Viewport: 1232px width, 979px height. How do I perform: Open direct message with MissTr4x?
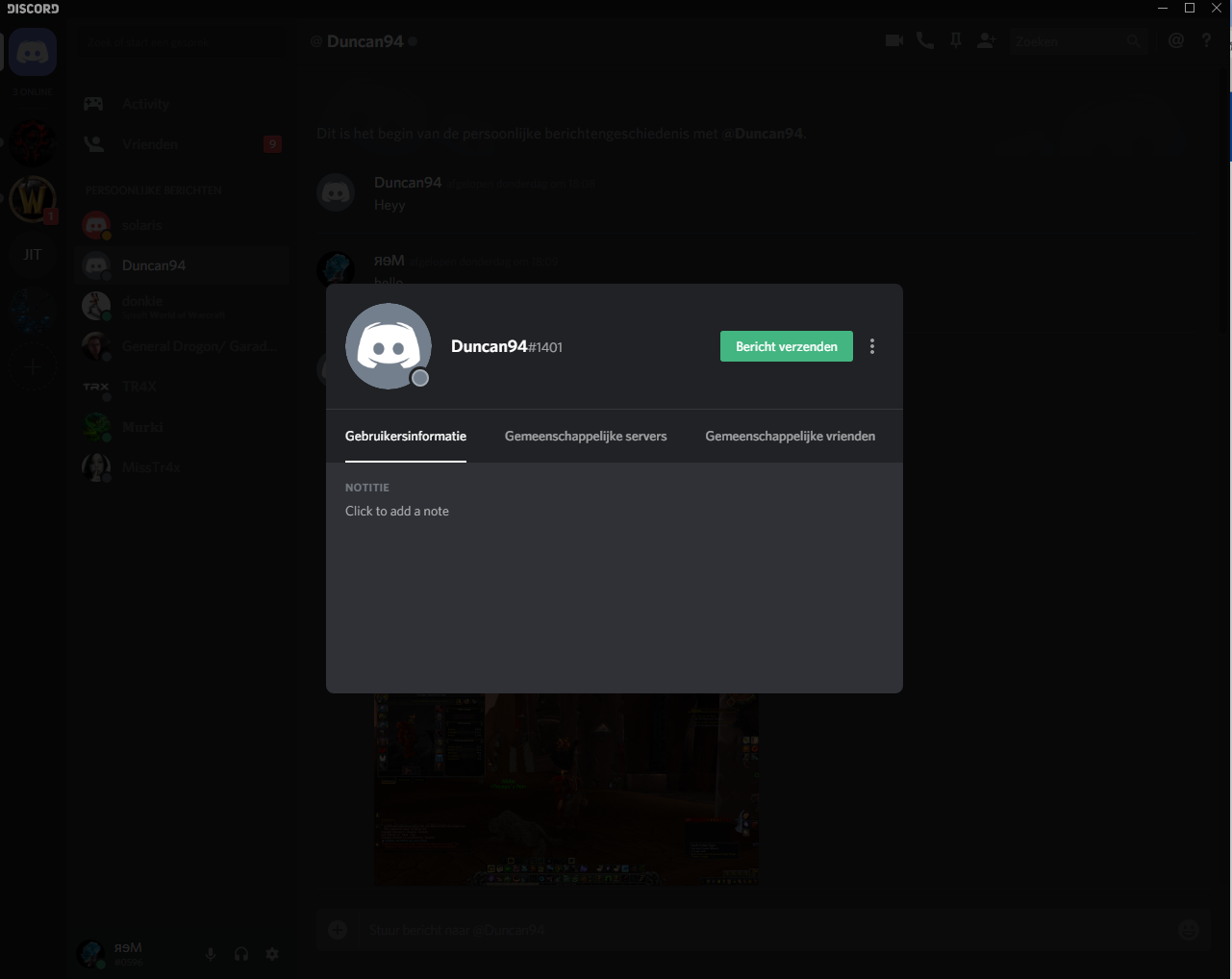click(182, 467)
